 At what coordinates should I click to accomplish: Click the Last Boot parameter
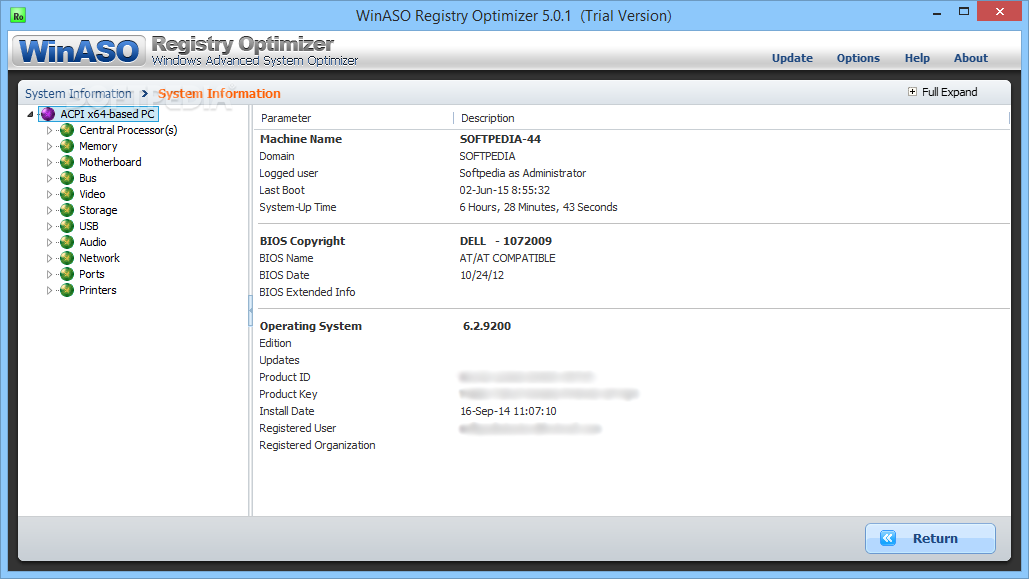coord(282,190)
